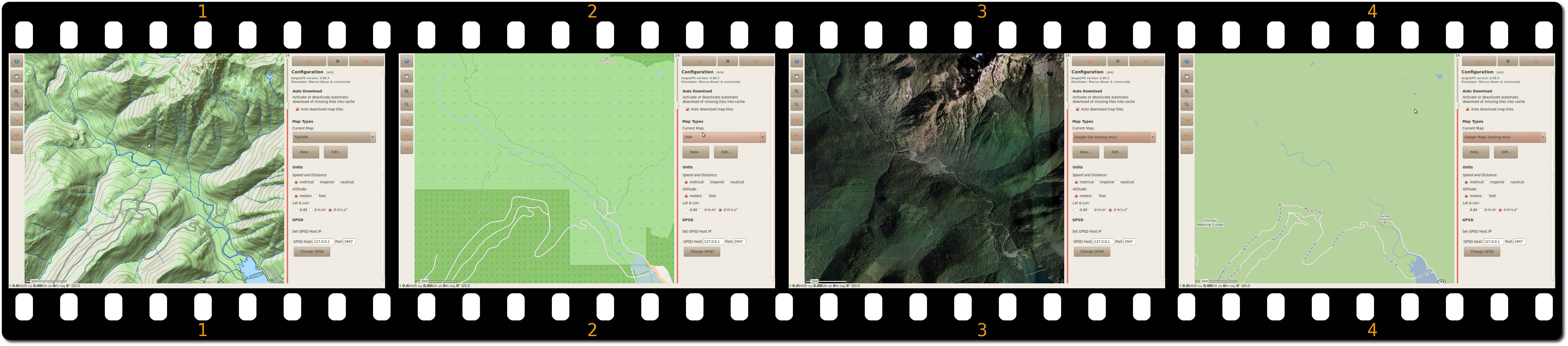Click autocenter arrow icon in TopOSM frame sidebar

click(16, 120)
